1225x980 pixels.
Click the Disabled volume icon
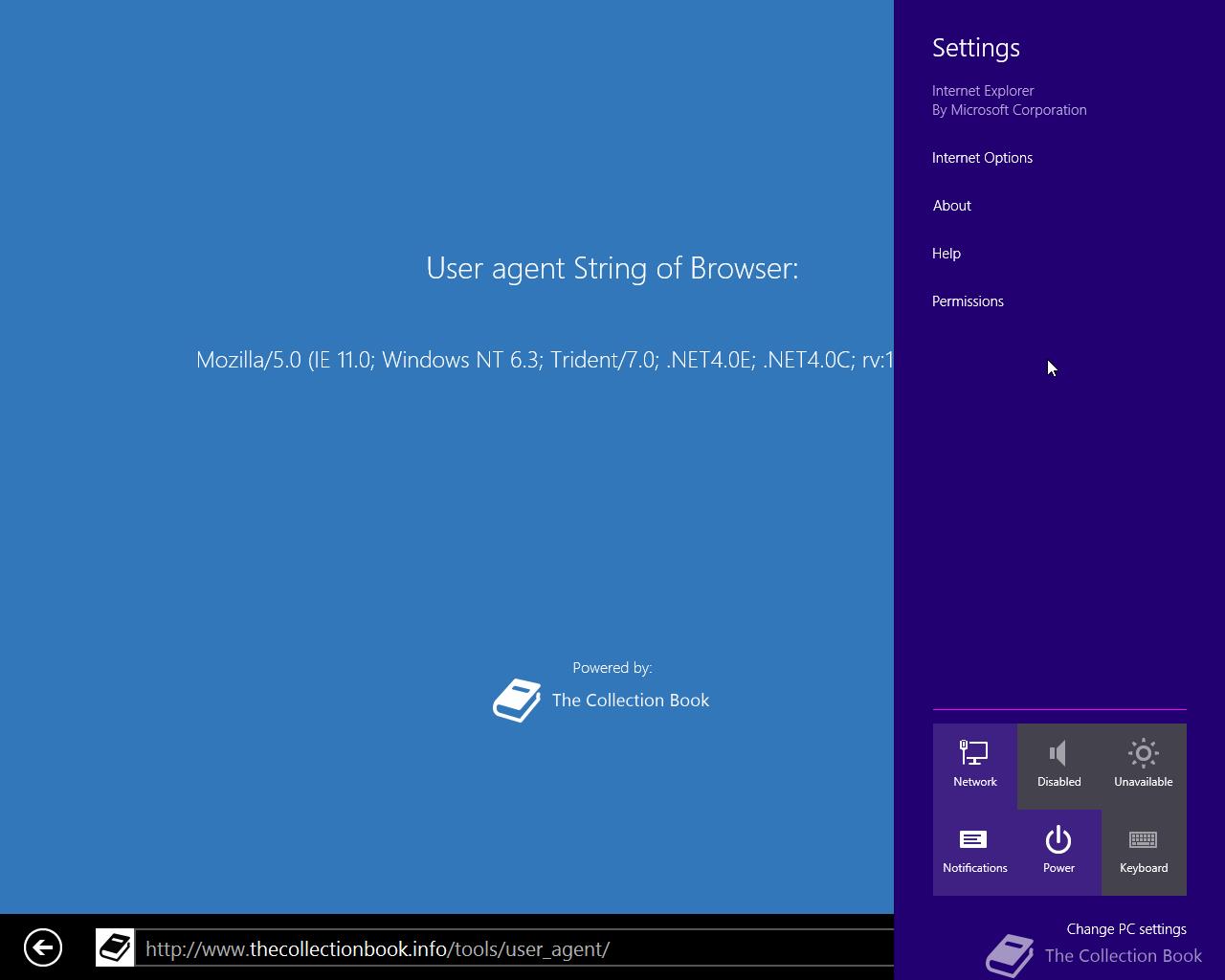[x=1058, y=767]
